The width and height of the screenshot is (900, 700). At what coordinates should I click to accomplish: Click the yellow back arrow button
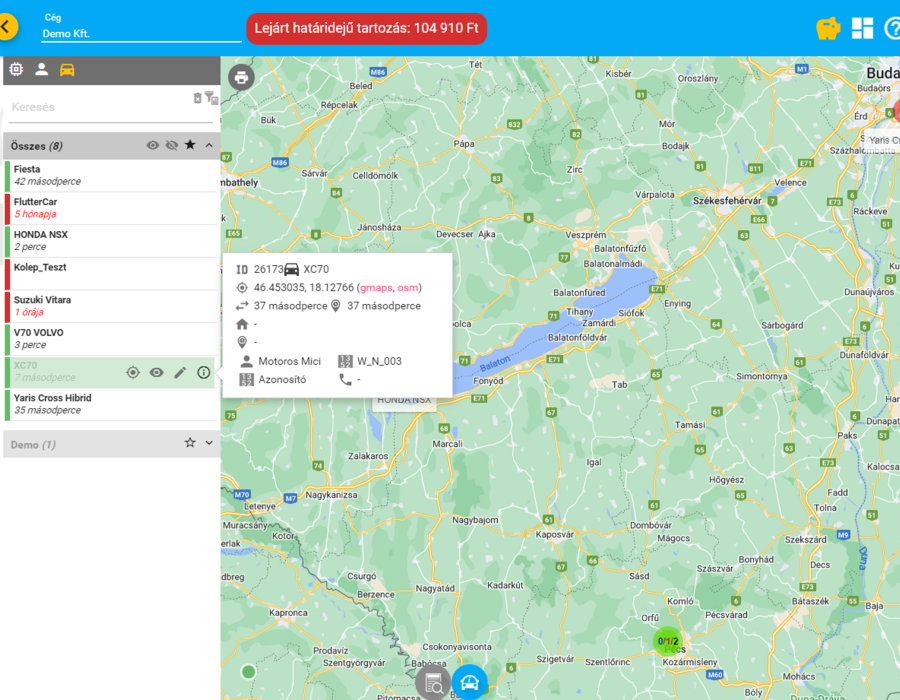pyautogui.click(x=7, y=27)
